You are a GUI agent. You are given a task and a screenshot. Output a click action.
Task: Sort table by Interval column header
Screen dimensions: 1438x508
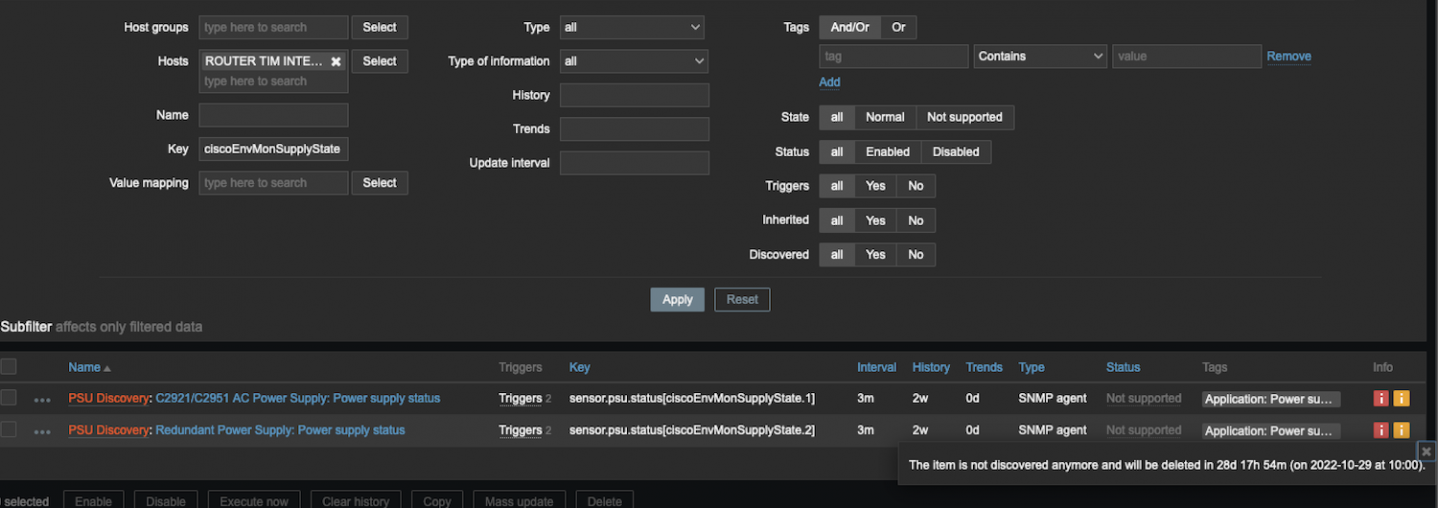tap(876, 367)
